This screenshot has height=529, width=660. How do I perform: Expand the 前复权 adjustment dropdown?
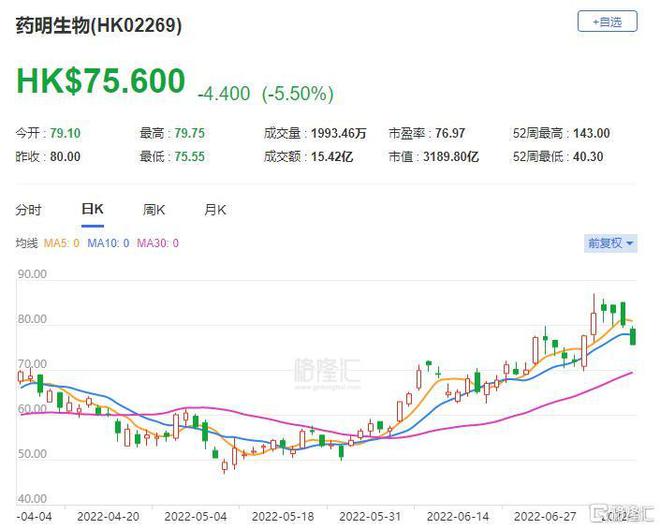click(x=610, y=243)
